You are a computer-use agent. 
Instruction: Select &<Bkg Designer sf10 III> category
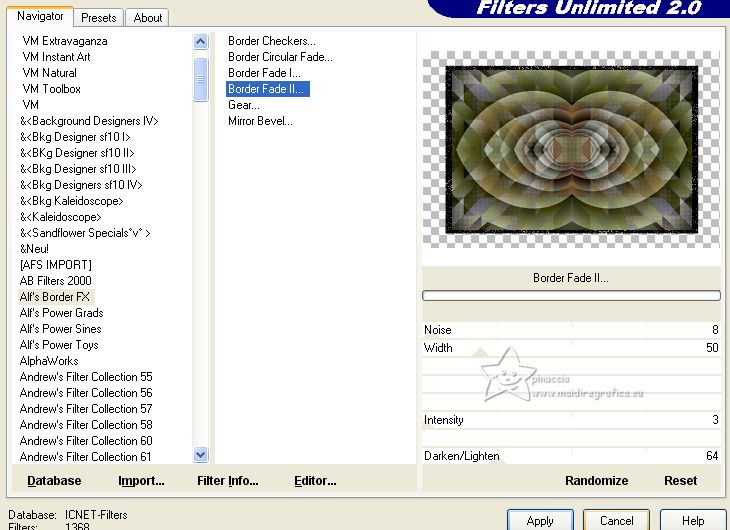[x=78, y=169]
